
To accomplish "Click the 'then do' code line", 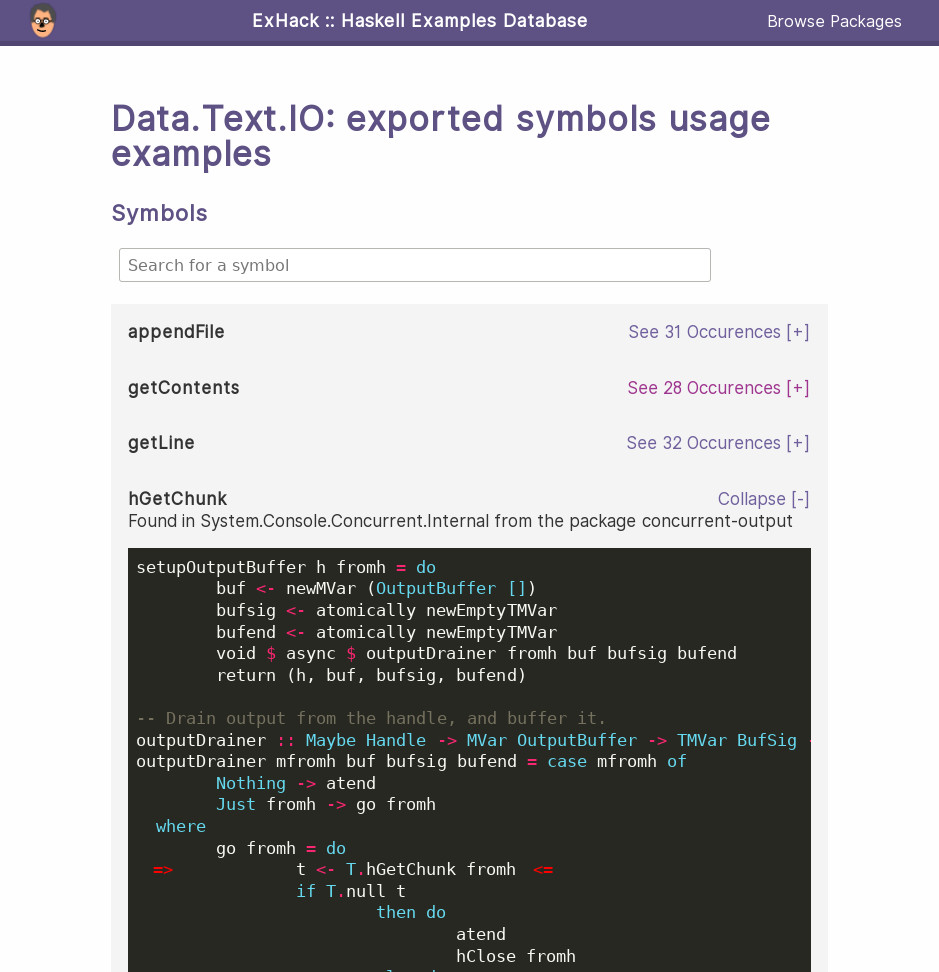I will coord(411,912).
